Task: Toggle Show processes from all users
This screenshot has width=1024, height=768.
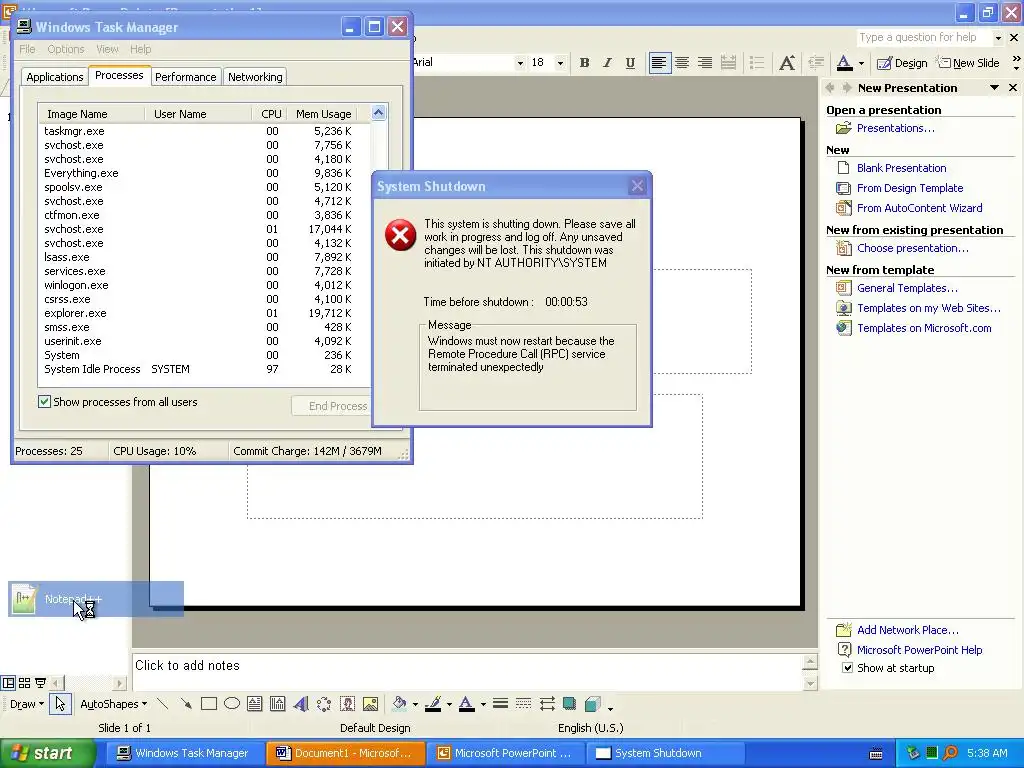Action: point(44,402)
